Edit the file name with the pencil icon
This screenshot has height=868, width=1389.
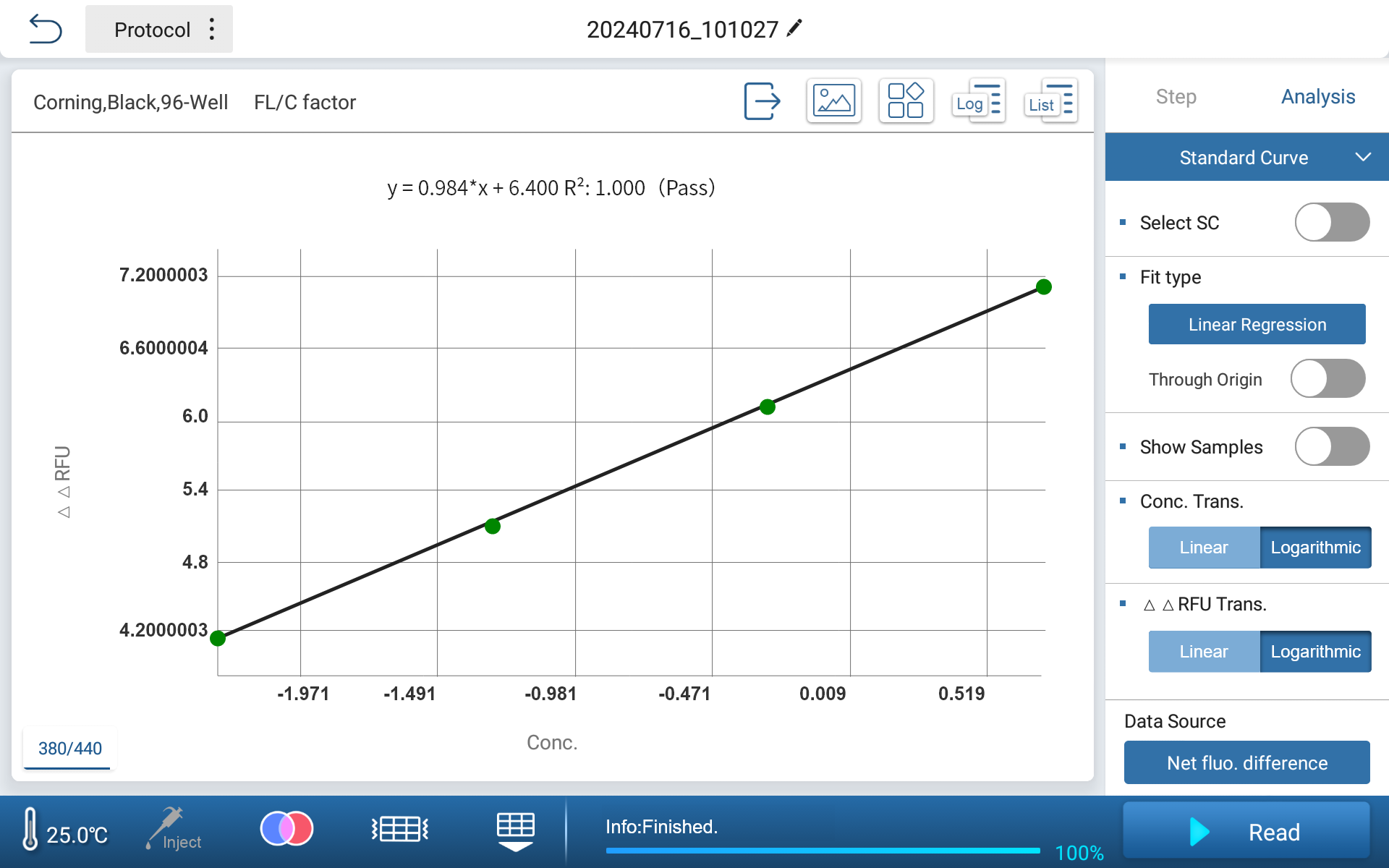pos(794,28)
